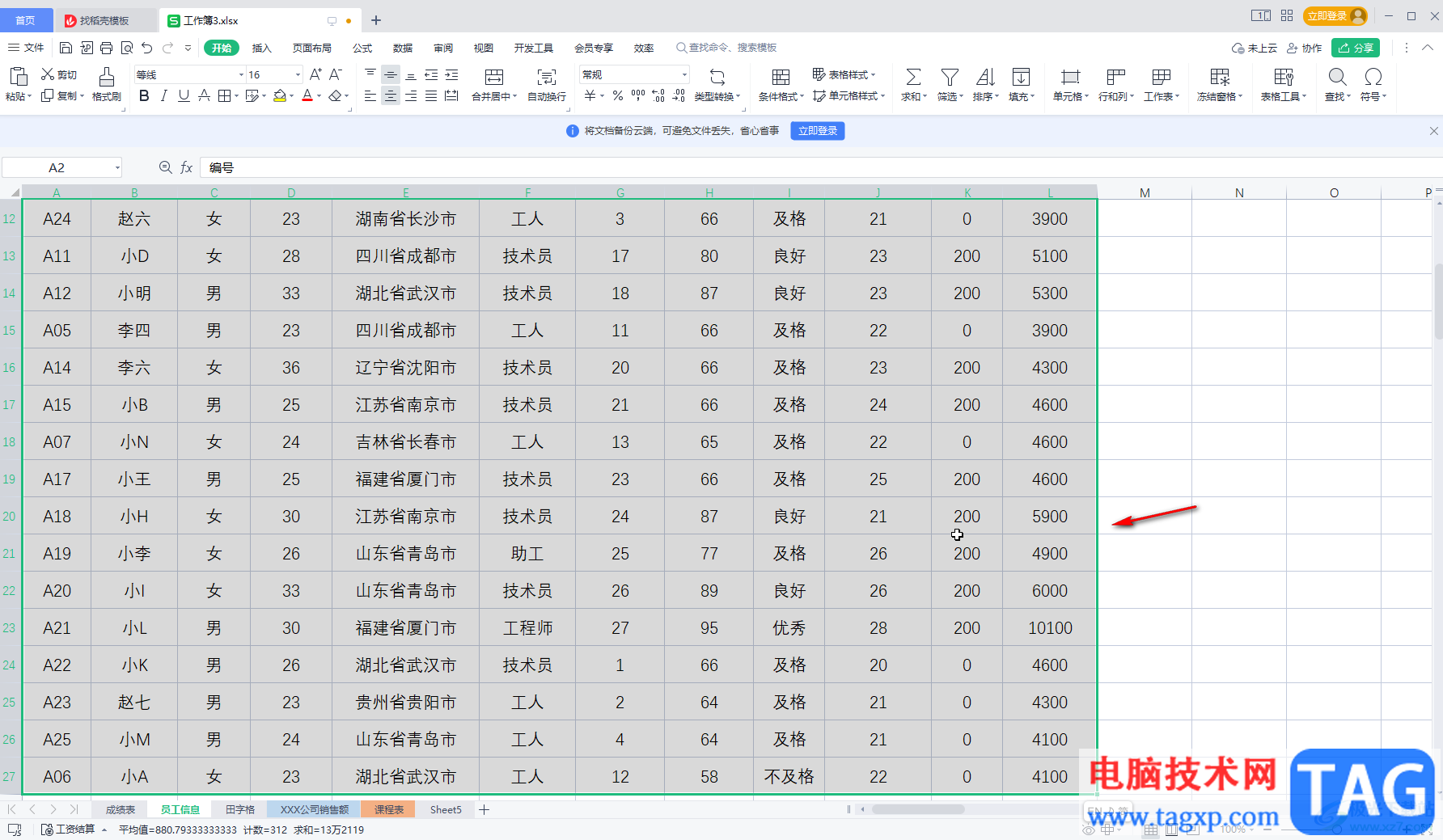The image size is (1443, 840).
Task: Open Print Preview icon
Action: pyautogui.click(x=127, y=48)
